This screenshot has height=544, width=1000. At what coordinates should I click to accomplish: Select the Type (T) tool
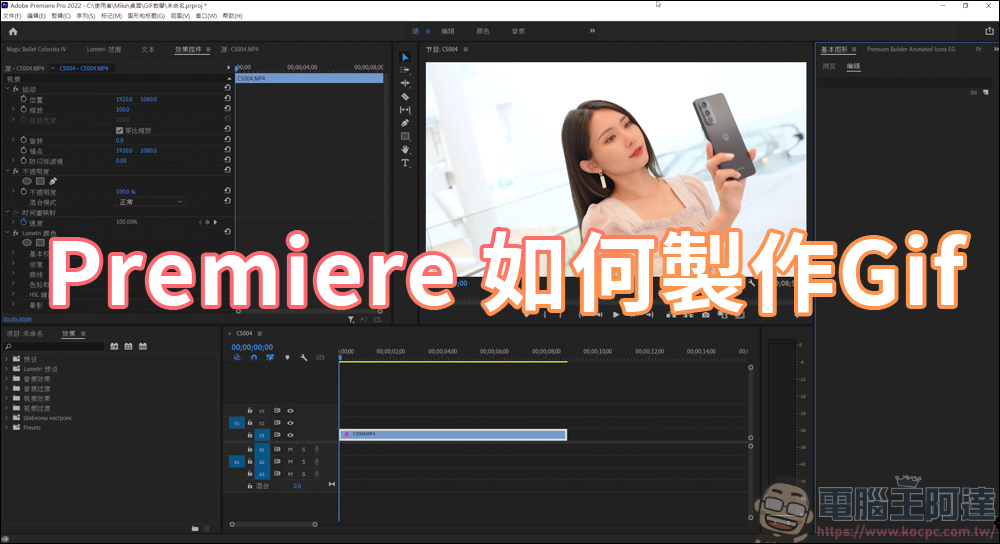click(405, 163)
